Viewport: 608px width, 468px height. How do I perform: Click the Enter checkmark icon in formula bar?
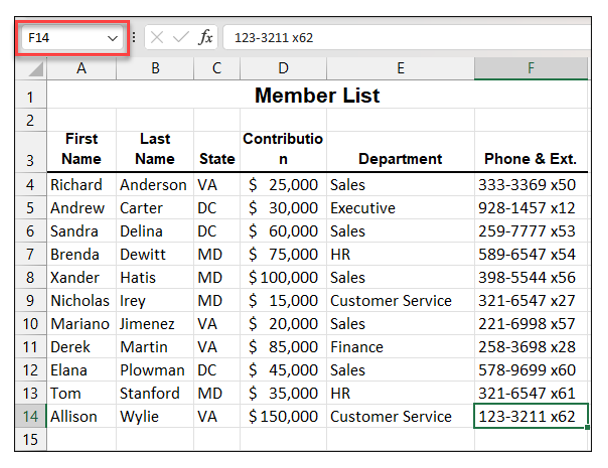181,38
